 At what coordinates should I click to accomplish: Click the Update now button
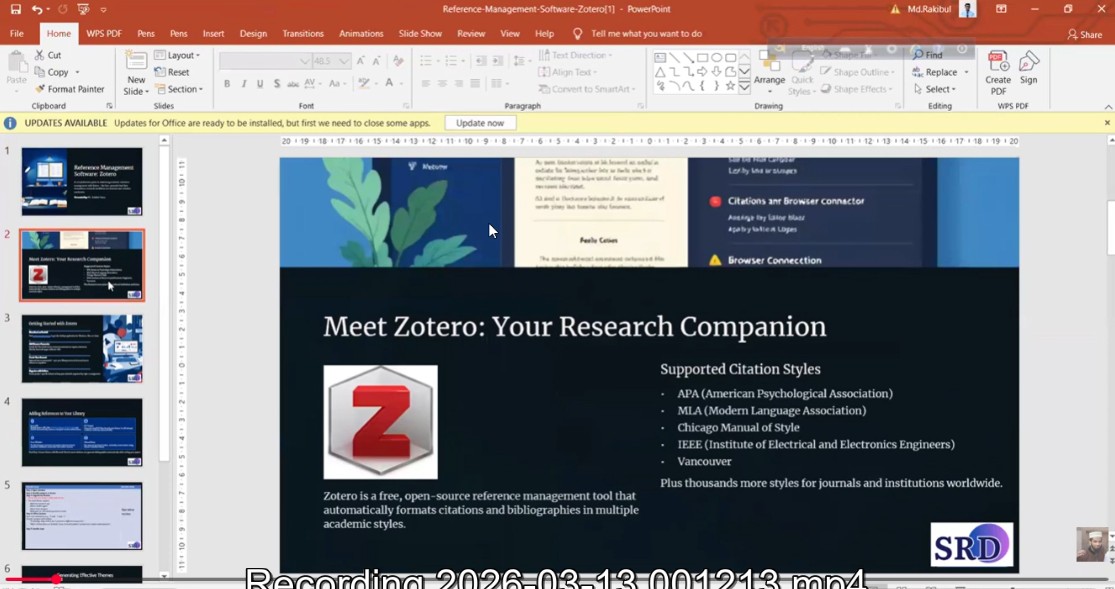click(x=483, y=122)
